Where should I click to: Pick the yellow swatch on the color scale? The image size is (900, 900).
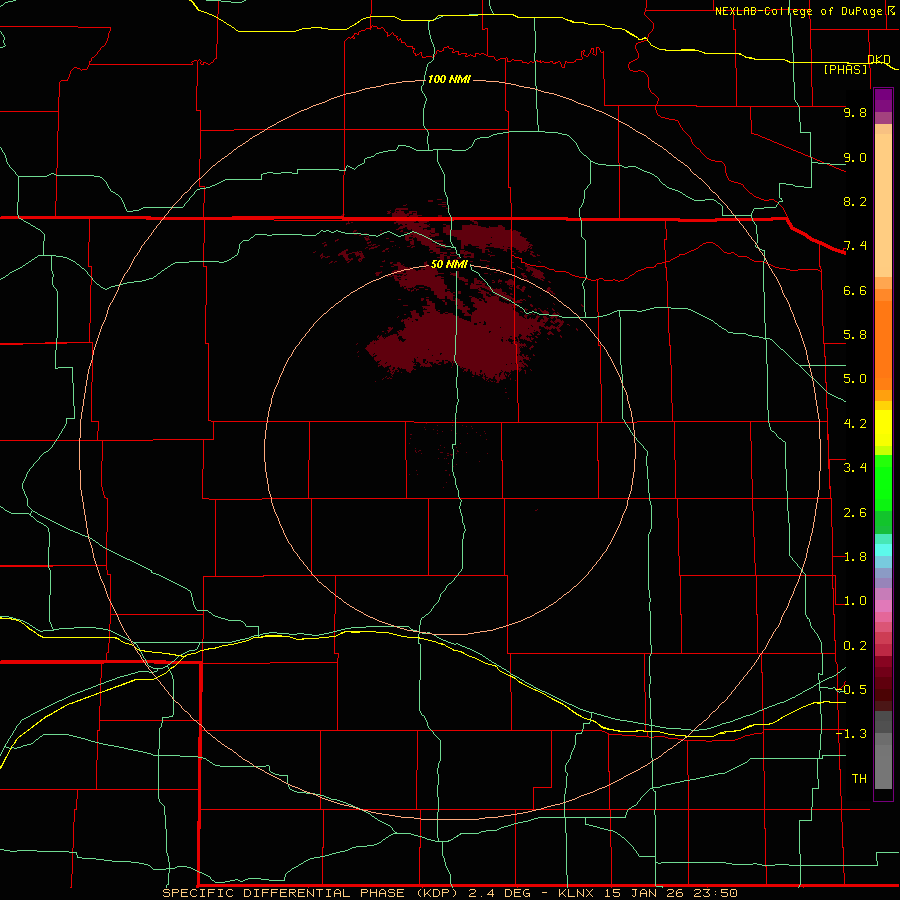coord(883,428)
